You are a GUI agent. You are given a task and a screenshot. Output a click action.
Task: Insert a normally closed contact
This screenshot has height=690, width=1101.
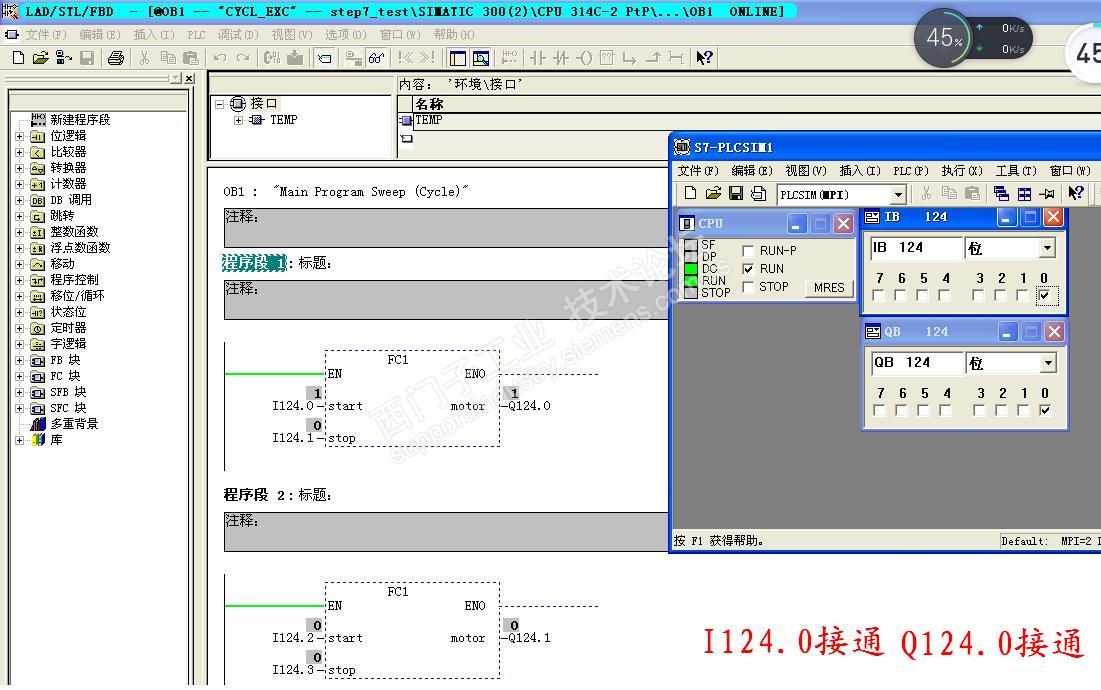coord(560,58)
